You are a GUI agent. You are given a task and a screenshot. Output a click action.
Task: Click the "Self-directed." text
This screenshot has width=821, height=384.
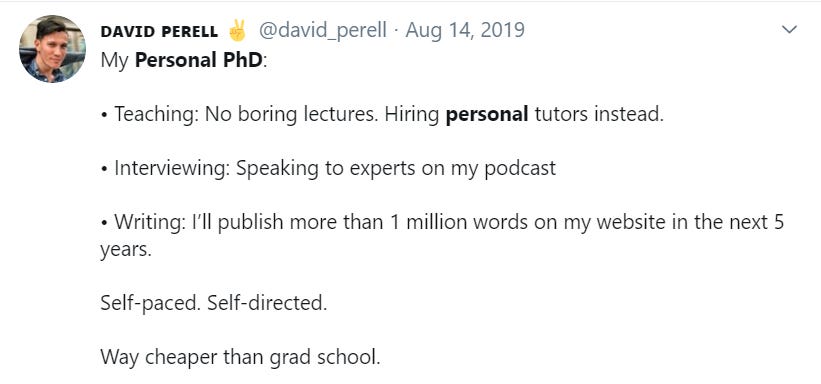tap(267, 303)
